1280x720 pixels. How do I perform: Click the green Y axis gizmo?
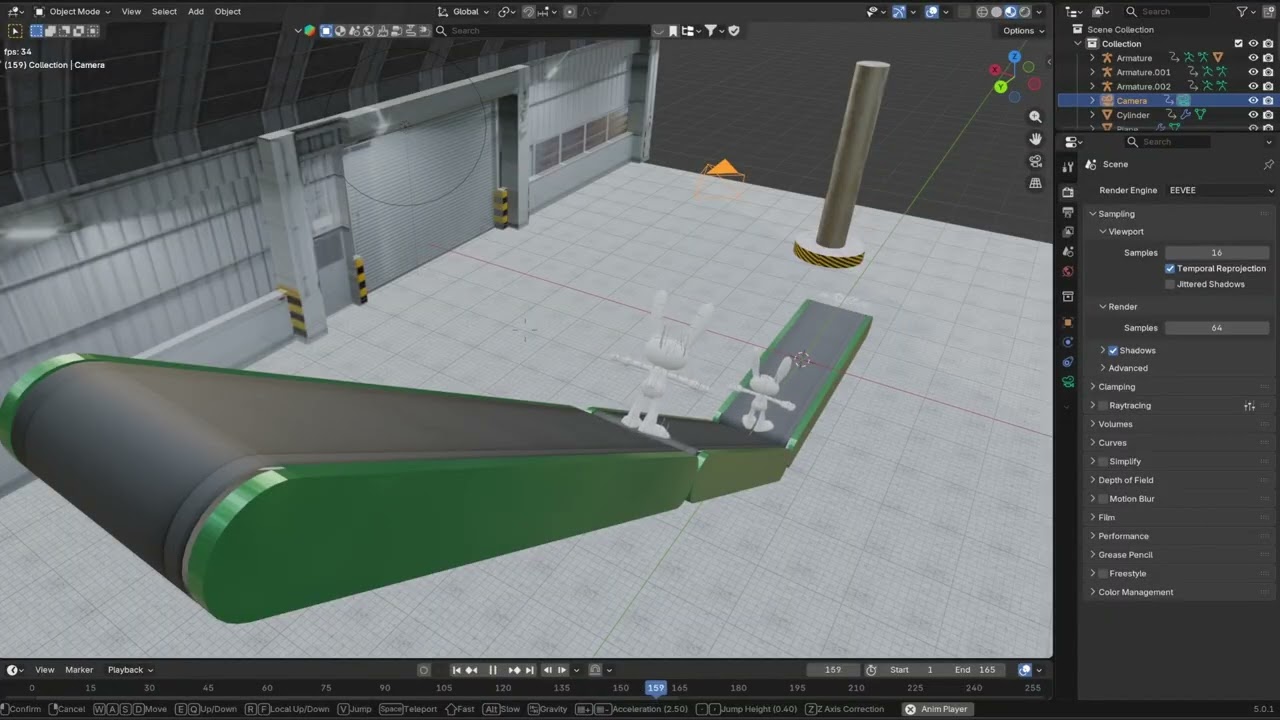[x=1001, y=87]
